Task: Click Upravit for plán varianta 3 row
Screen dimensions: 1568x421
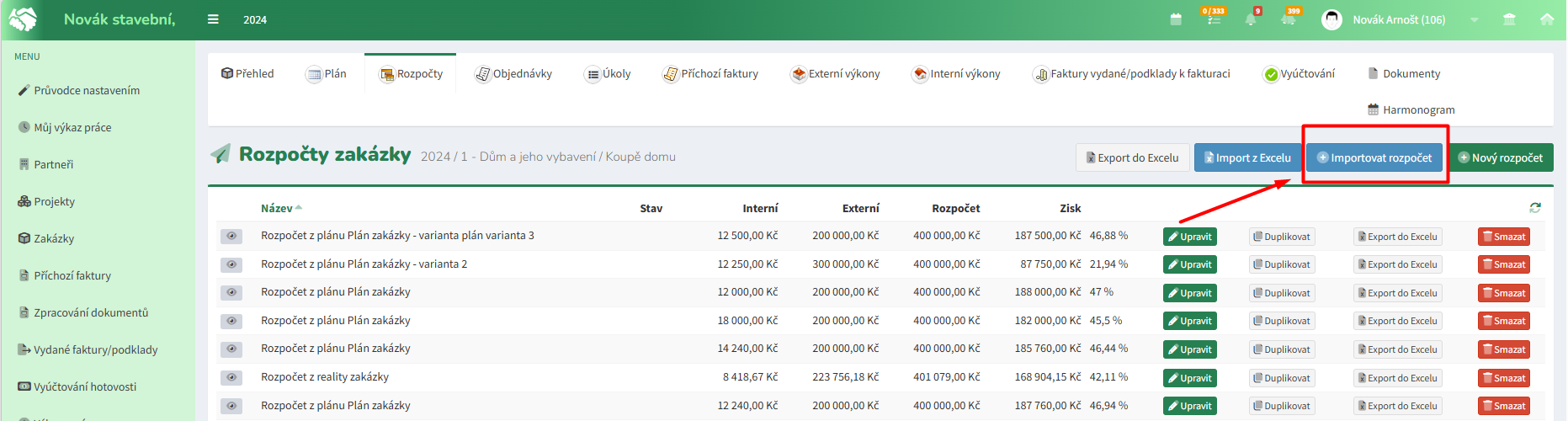Action: tap(1189, 237)
